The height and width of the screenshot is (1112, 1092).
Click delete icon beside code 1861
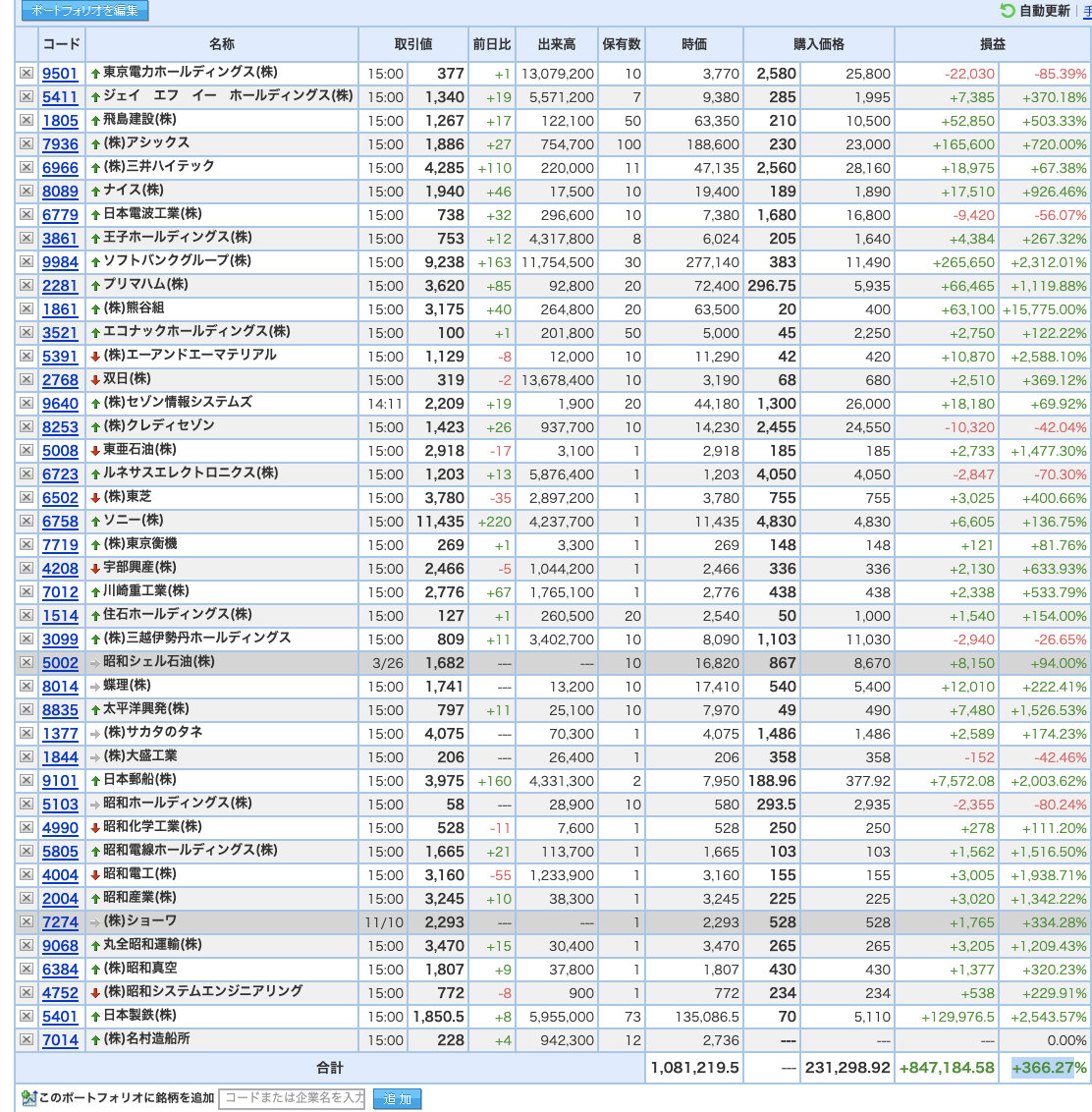(27, 308)
